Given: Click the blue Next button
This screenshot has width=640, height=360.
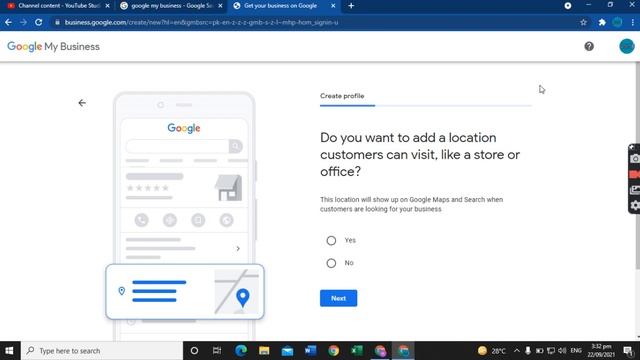Looking at the screenshot, I should point(338,298).
